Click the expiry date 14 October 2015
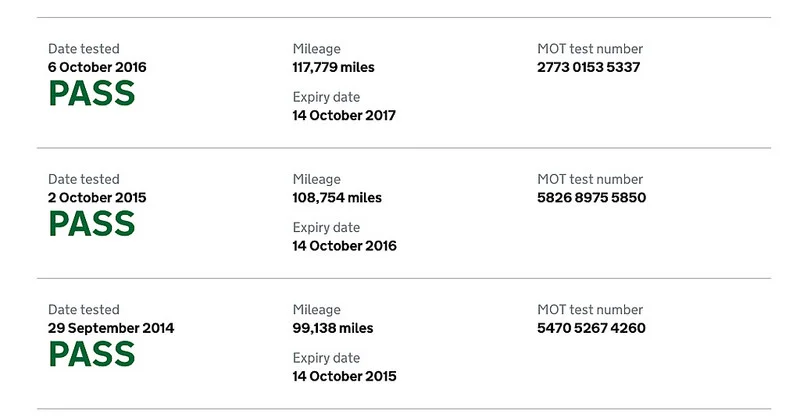Image resolution: width=800 pixels, height=418 pixels. [344, 376]
